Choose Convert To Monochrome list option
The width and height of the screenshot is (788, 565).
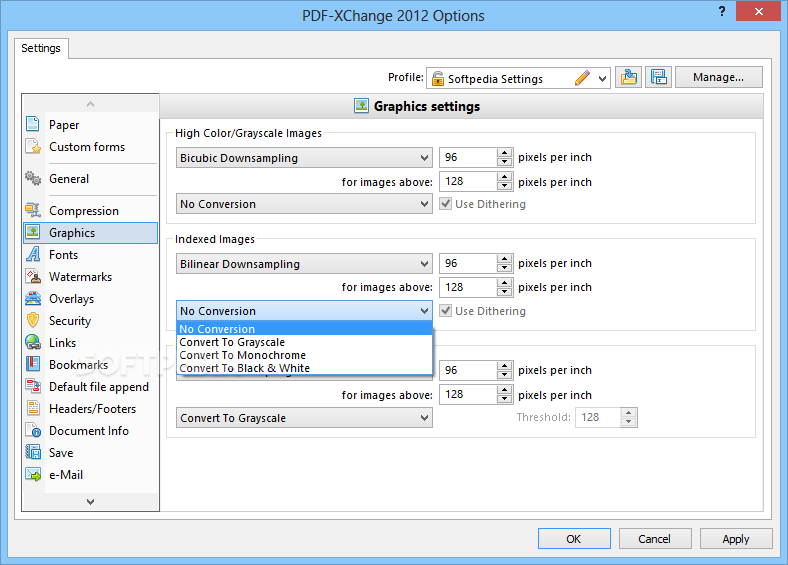(305, 355)
